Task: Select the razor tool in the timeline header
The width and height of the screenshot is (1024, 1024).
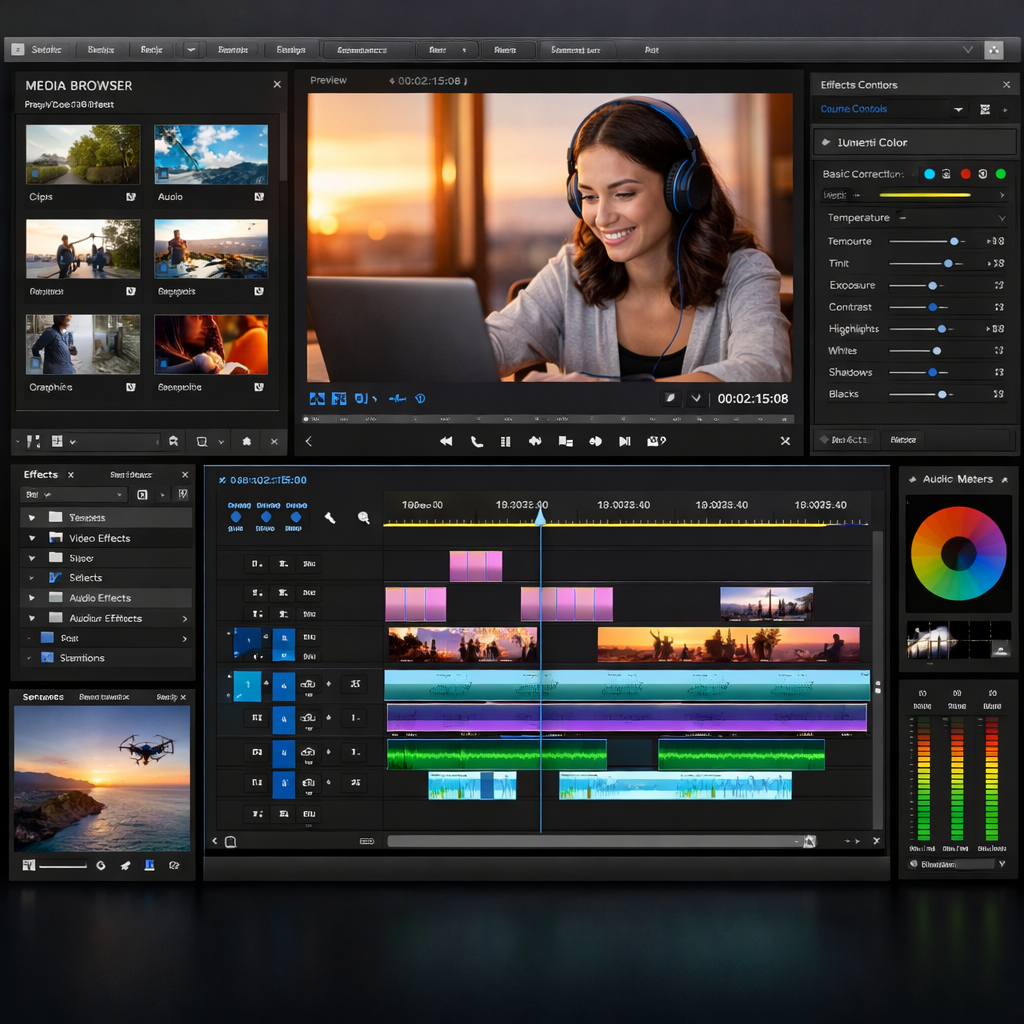Action: (330, 517)
